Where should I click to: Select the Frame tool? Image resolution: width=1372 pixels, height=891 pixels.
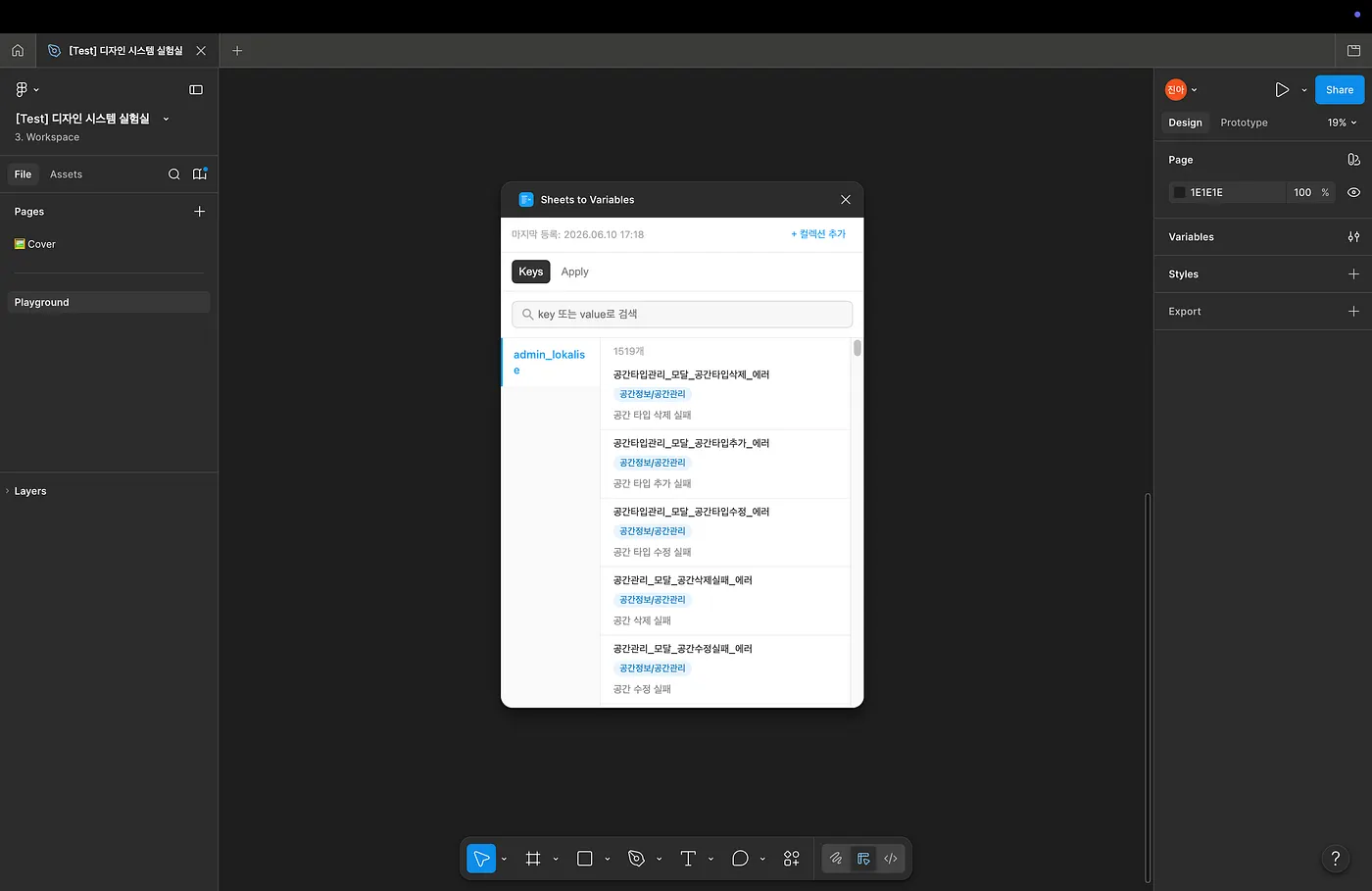pyautogui.click(x=533, y=859)
